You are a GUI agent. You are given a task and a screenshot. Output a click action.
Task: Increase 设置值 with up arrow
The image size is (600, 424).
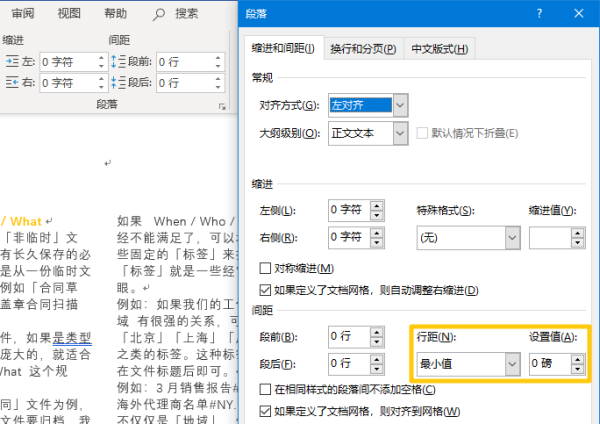pos(578,359)
